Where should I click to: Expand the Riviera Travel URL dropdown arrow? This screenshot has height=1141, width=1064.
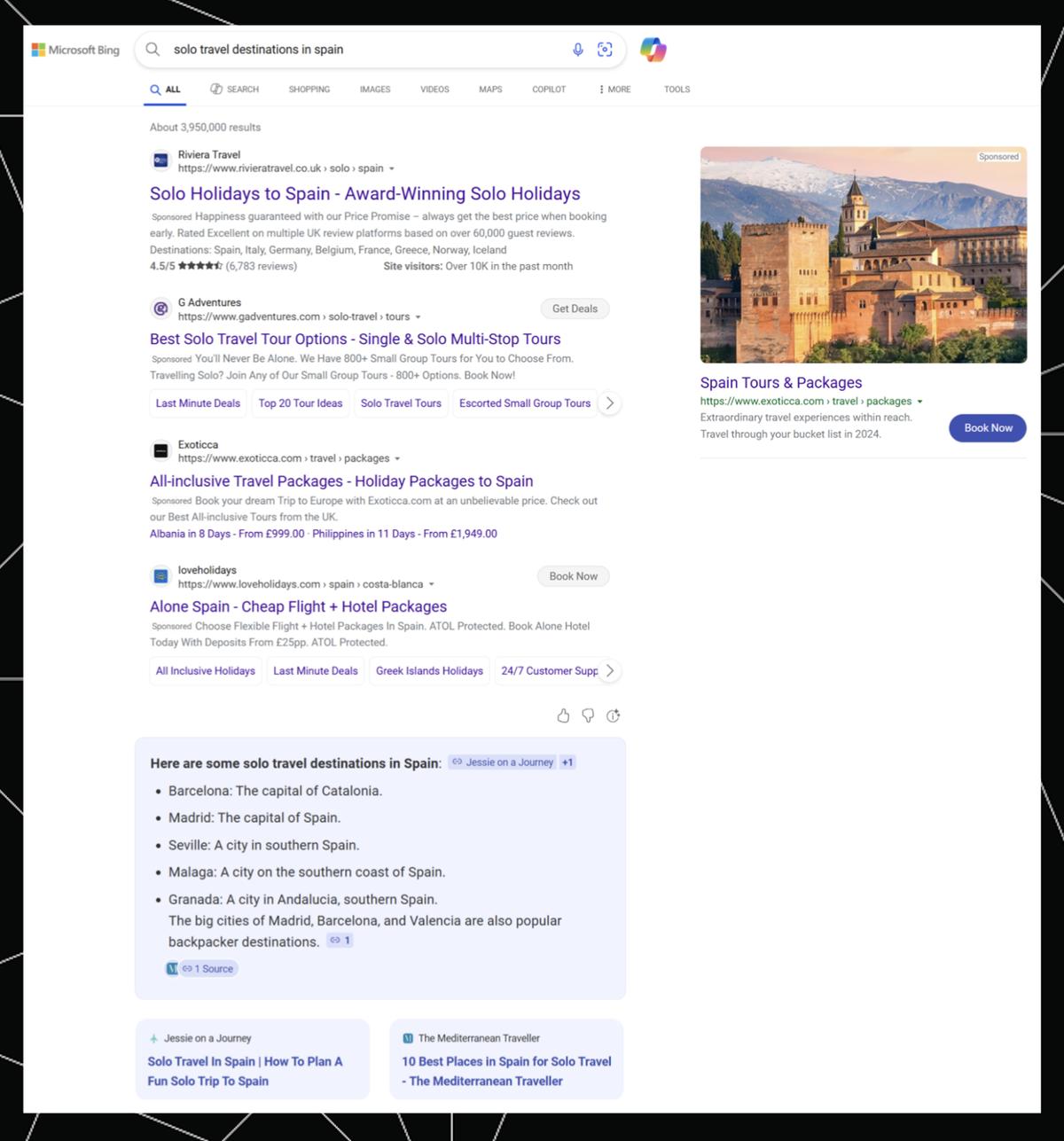[x=392, y=168]
